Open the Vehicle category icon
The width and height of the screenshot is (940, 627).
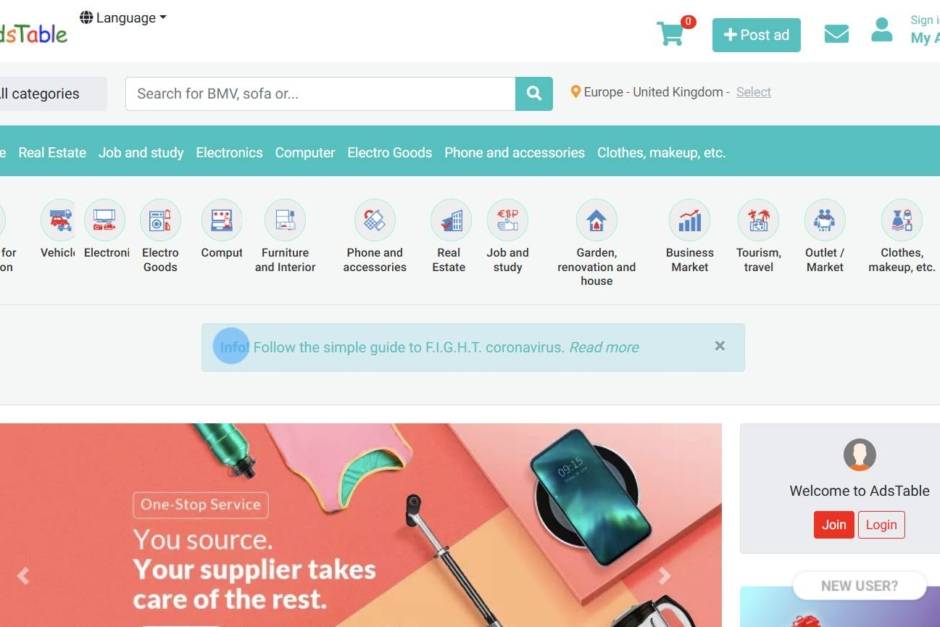(x=59, y=220)
